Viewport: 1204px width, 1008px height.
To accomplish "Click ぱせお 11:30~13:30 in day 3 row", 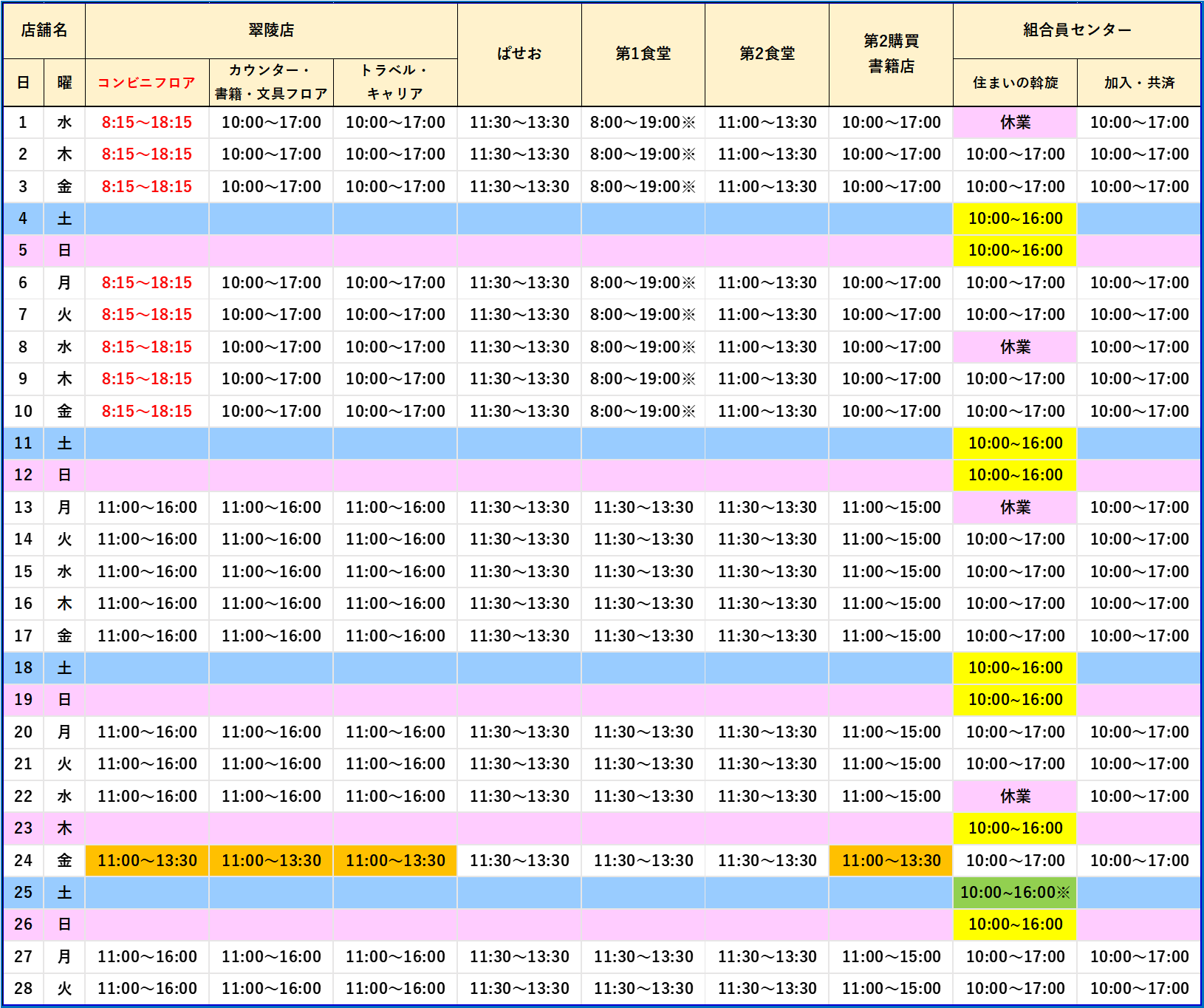I will click(519, 187).
